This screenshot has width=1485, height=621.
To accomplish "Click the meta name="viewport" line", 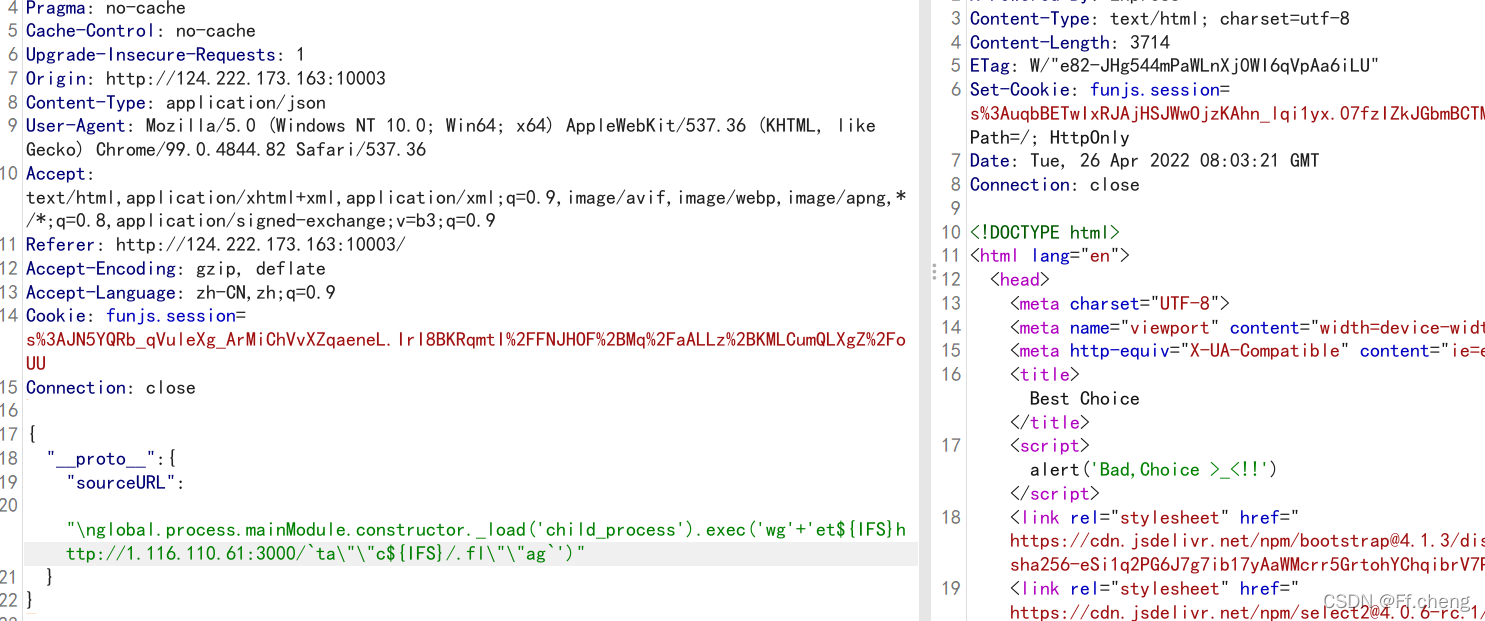I will tap(1247, 328).
